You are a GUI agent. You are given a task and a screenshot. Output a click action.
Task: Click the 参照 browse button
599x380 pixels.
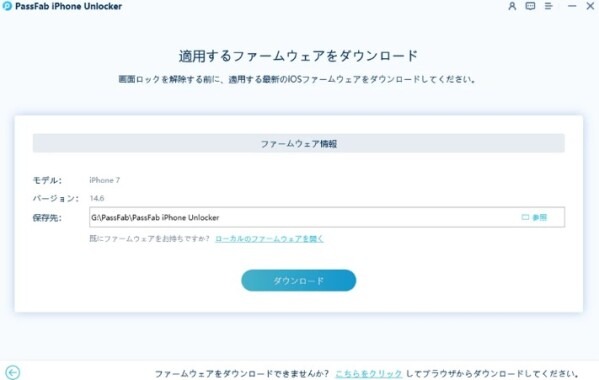534,217
